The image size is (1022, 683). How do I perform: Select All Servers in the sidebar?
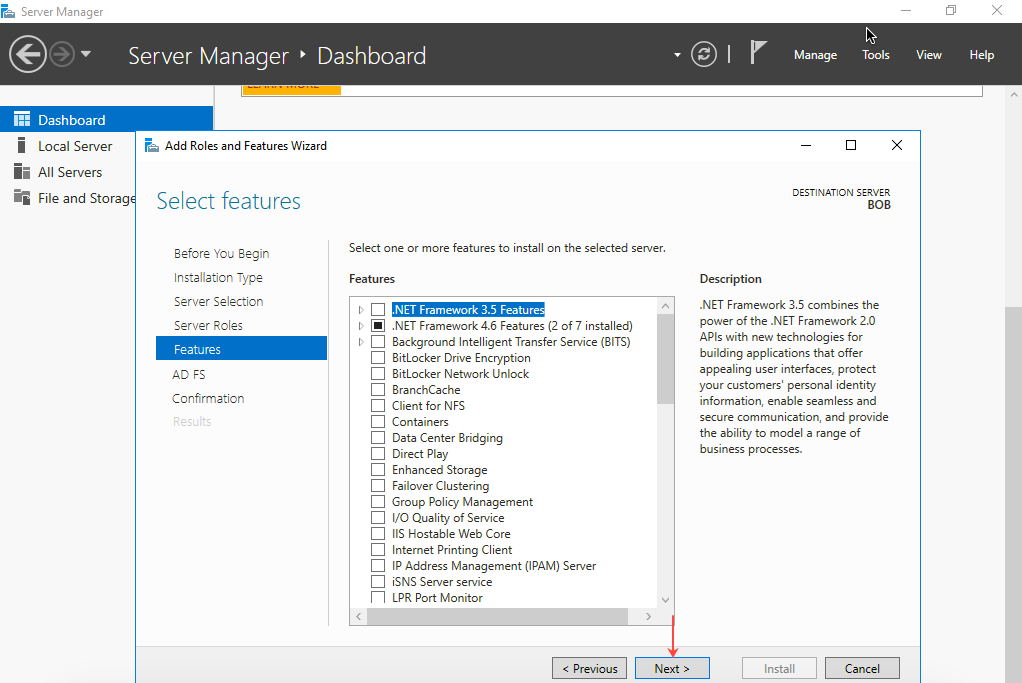(x=68, y=171)
